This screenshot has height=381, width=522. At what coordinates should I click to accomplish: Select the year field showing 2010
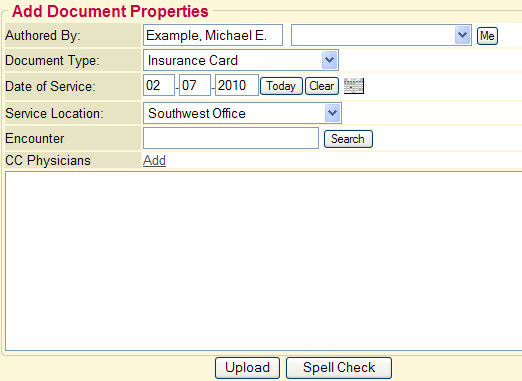(x=237, y=85)
